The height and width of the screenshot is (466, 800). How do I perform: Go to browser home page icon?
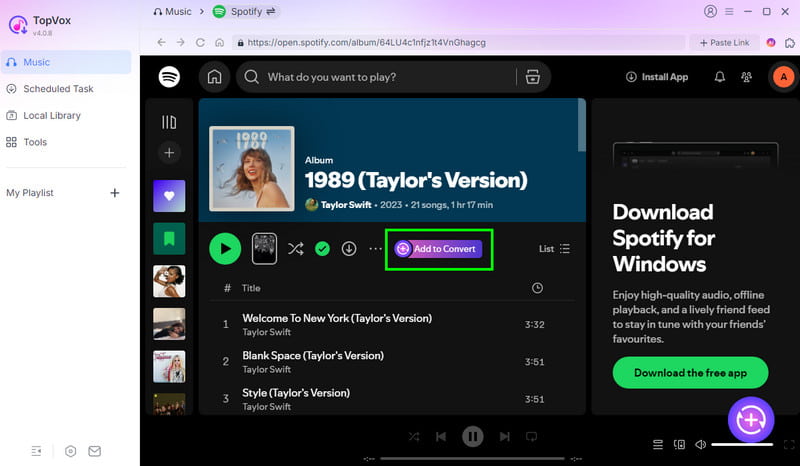coord(219,42)
